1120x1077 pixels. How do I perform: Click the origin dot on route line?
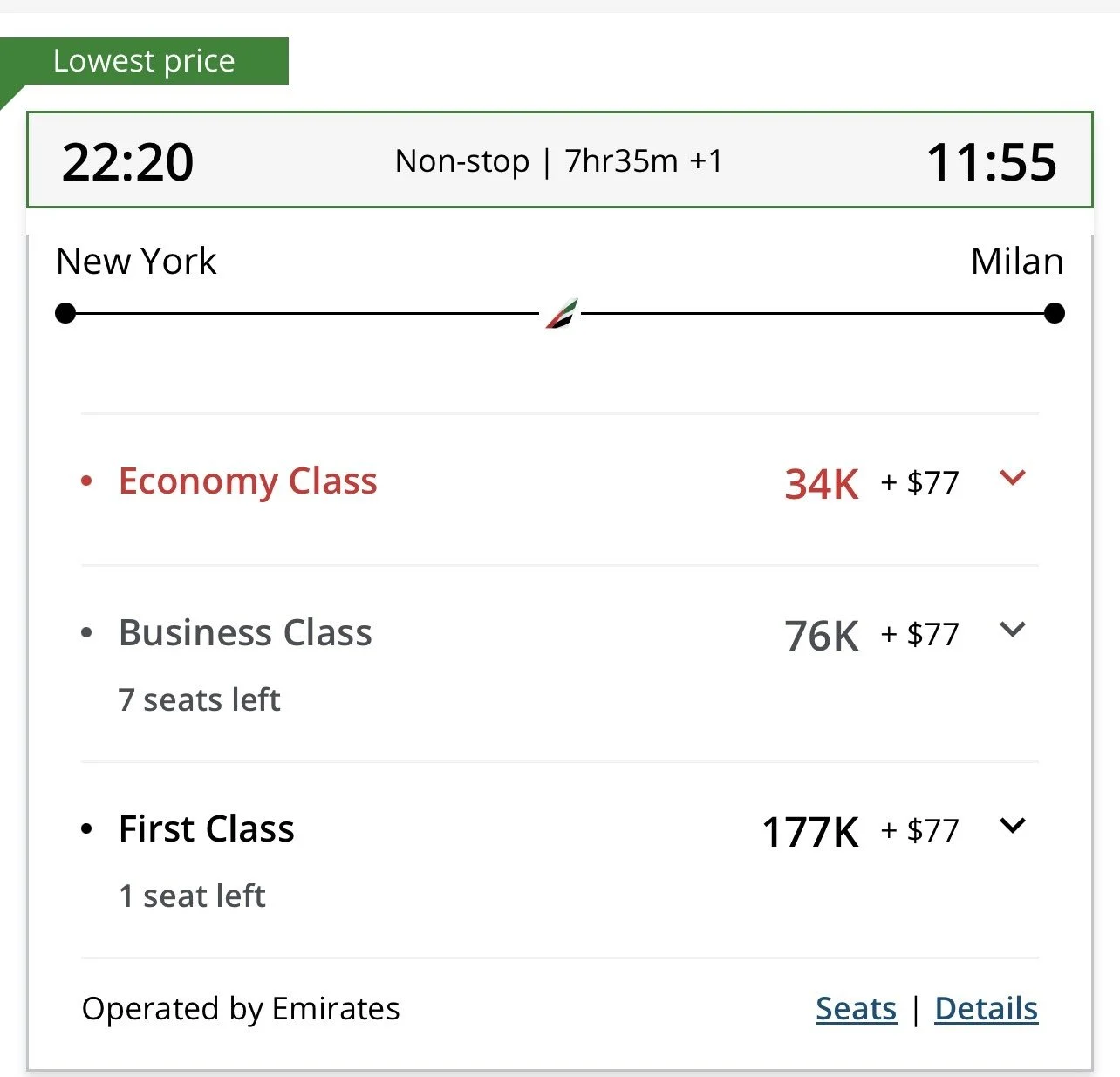[65, 313]
